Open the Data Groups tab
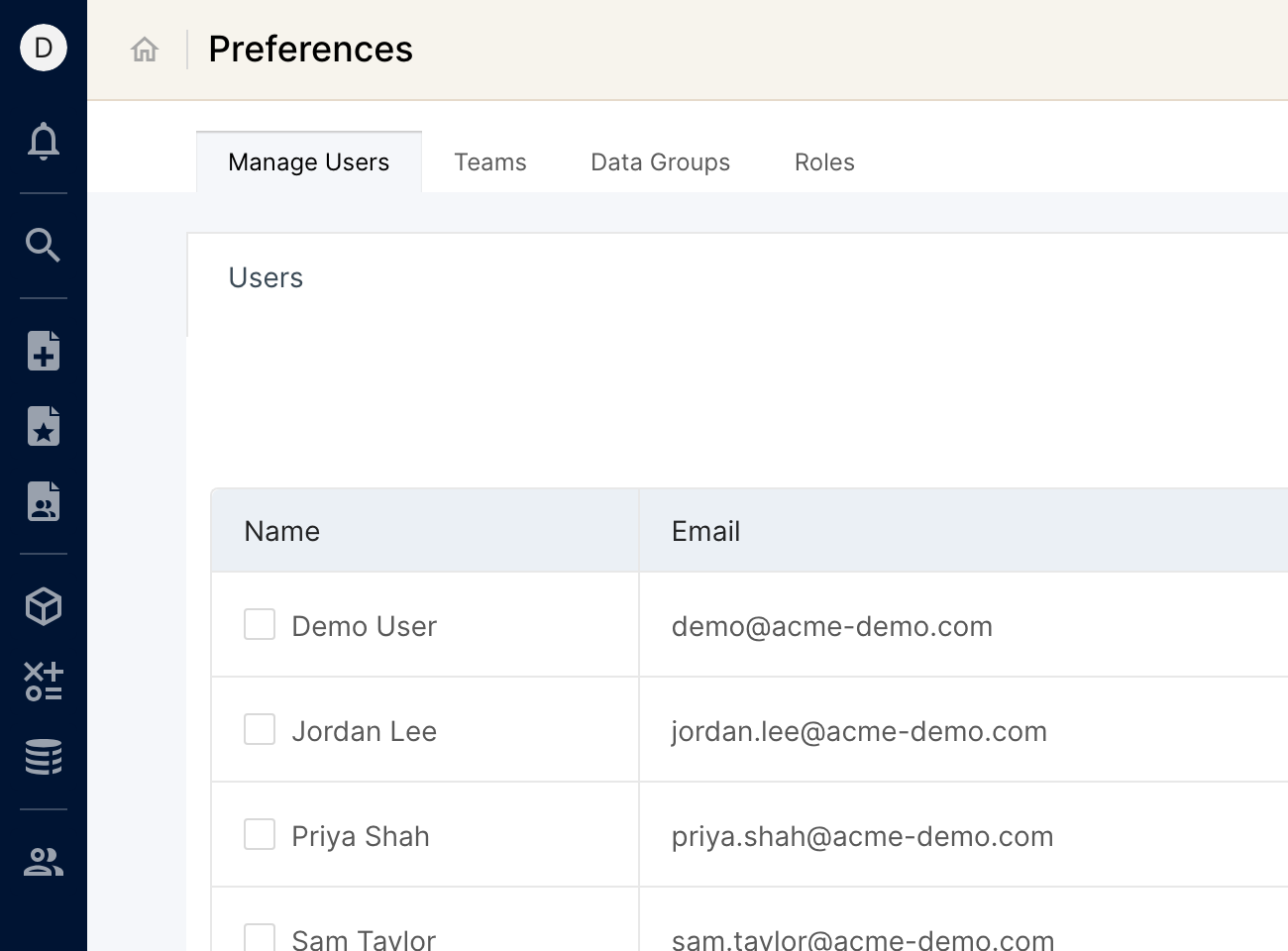 coord(661,162)
